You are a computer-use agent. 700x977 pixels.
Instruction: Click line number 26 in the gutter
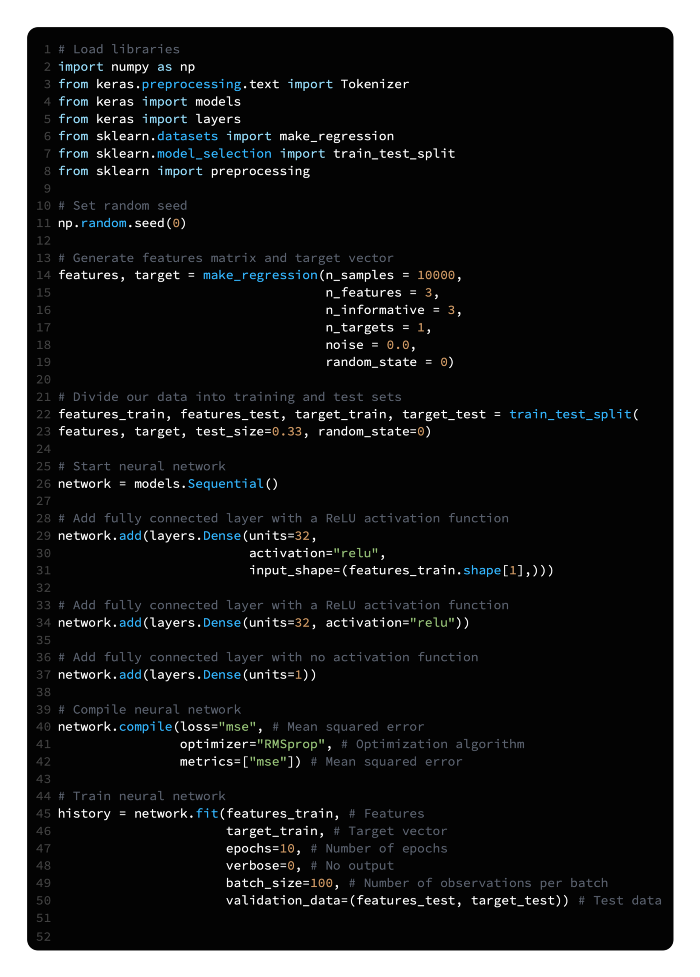[43, 484]
